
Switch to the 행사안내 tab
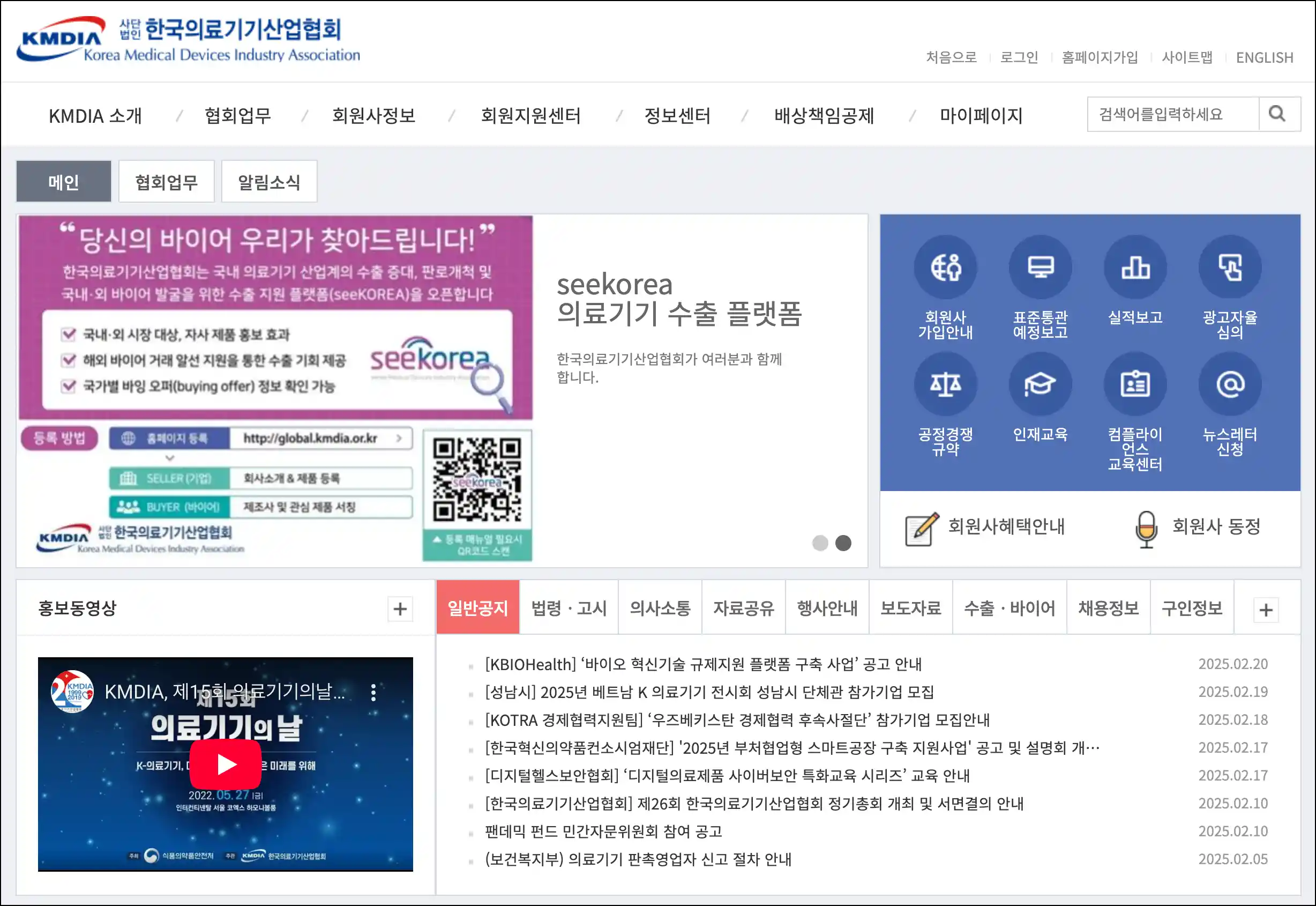tap(827, 607)
